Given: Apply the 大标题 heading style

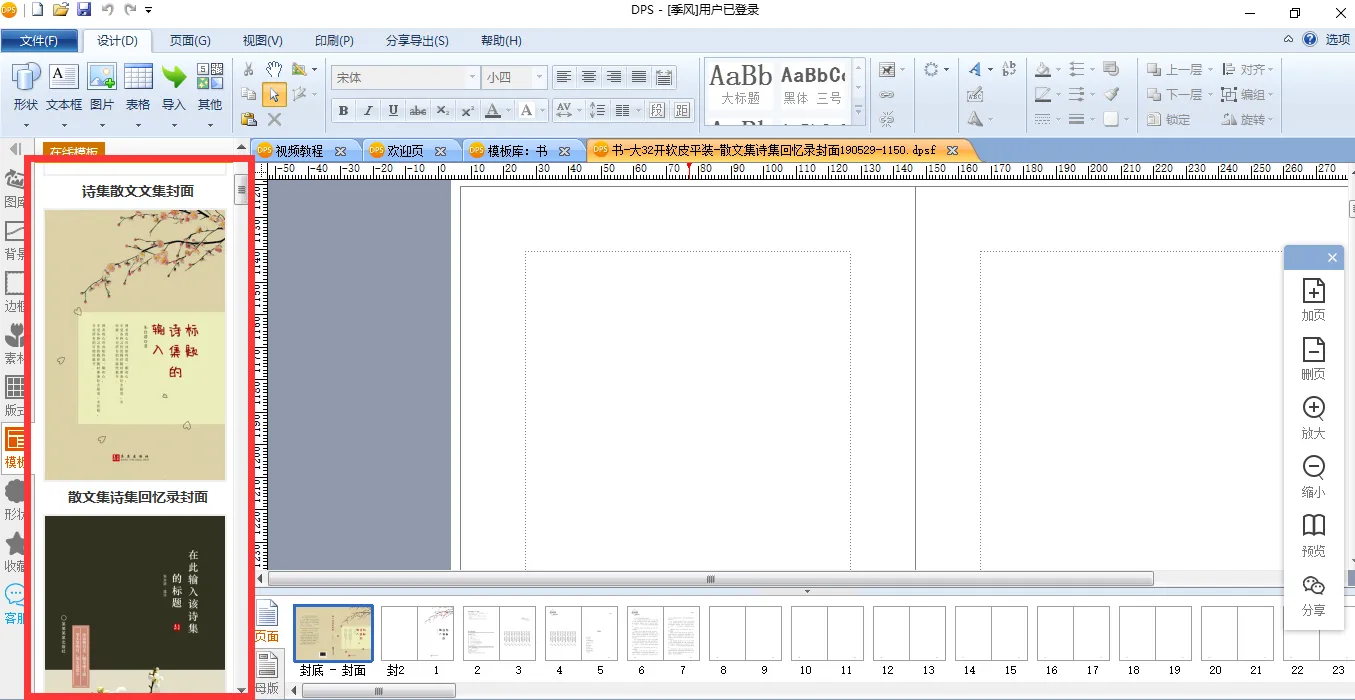Looking at the screenshot, I should point(741,86).
